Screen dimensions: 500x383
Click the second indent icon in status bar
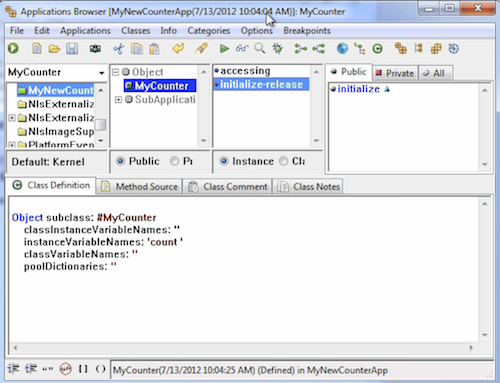(x=31, y=369)
